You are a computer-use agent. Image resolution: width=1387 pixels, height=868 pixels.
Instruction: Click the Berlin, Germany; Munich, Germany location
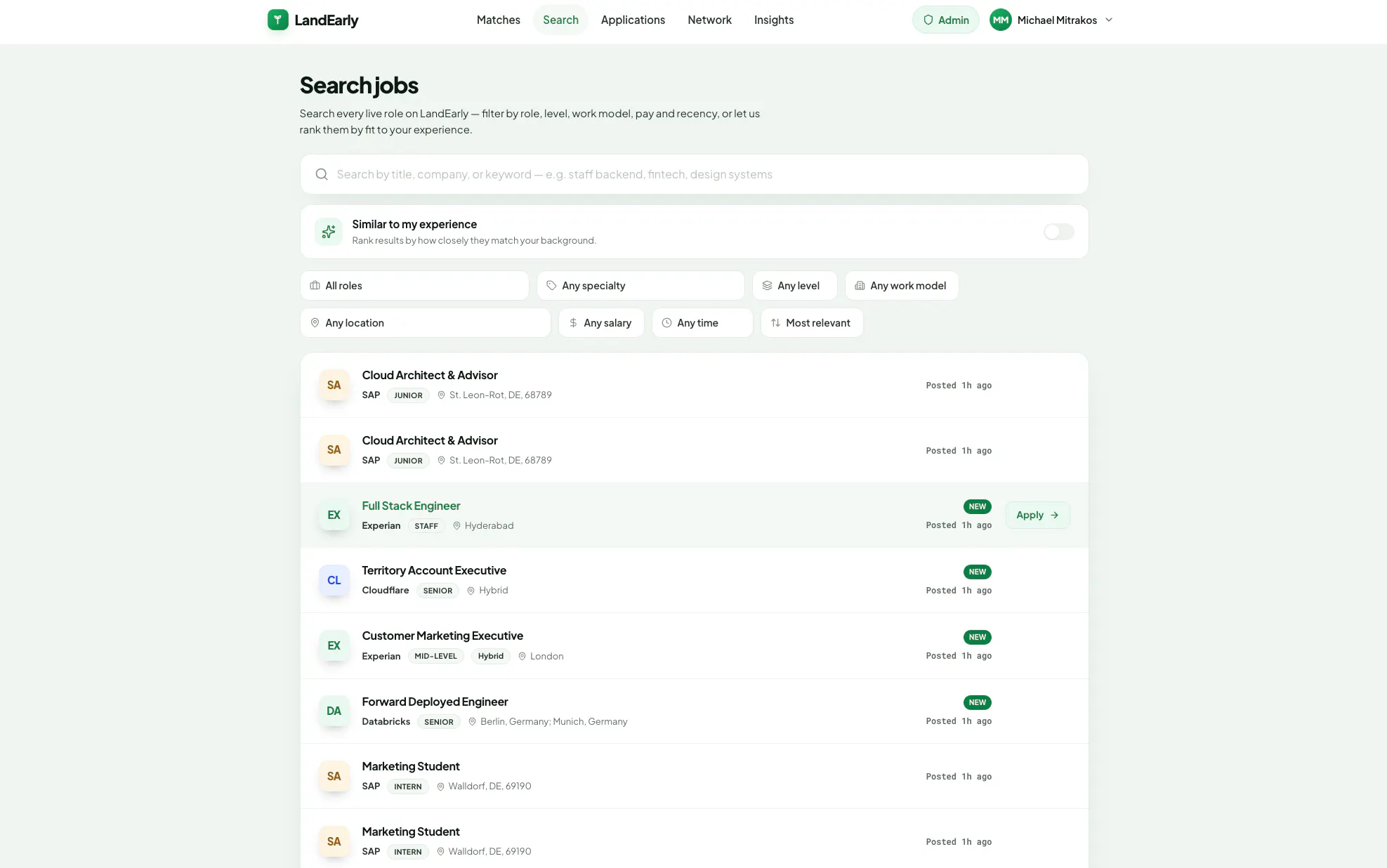pyautogui.click(x=554, y=721)
